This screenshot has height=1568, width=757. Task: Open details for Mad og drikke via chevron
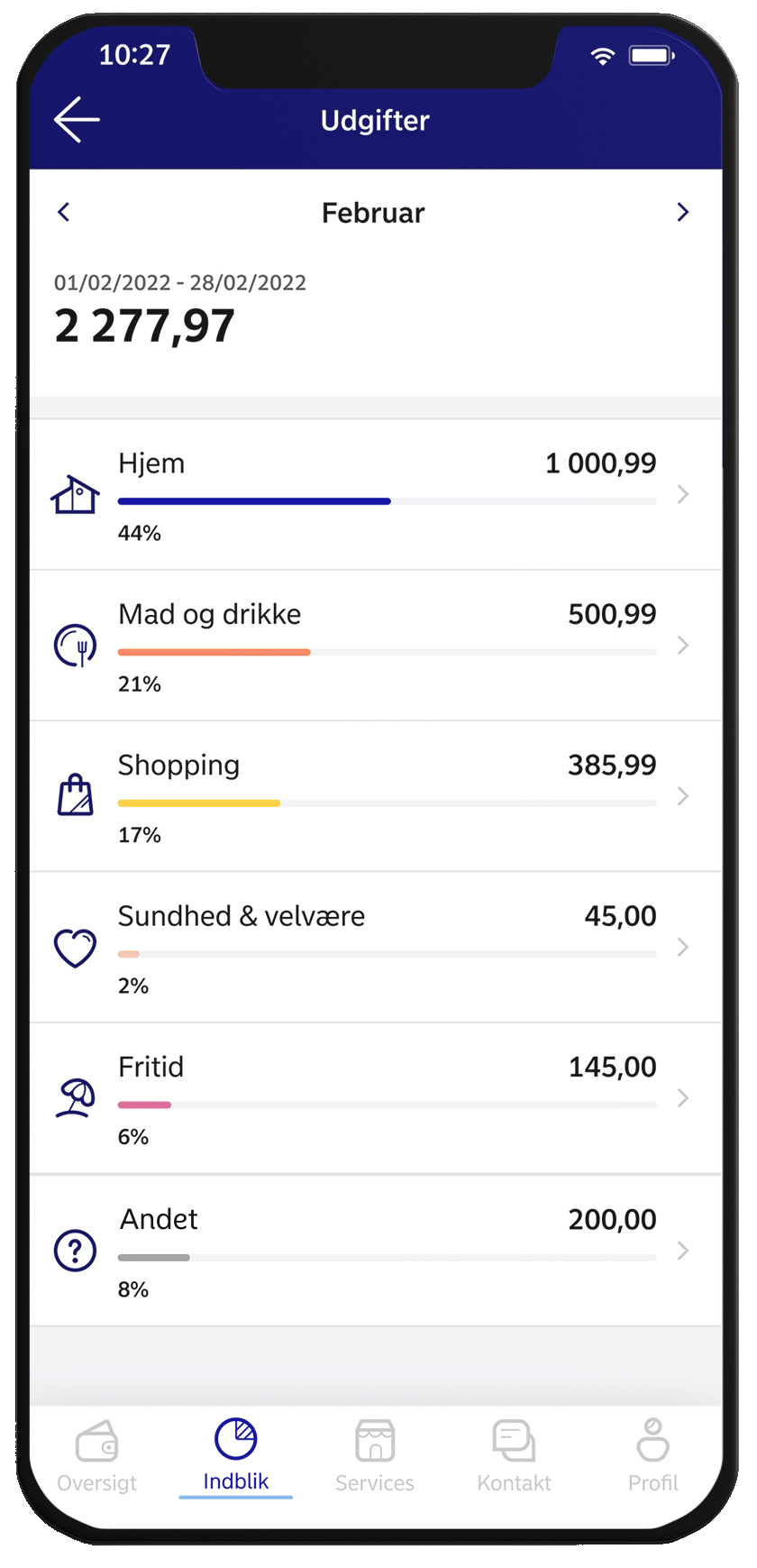(x=683, y=646)
